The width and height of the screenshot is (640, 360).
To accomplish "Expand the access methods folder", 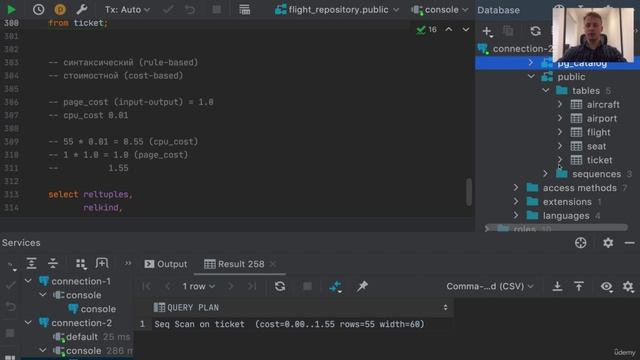I will 516,188.
